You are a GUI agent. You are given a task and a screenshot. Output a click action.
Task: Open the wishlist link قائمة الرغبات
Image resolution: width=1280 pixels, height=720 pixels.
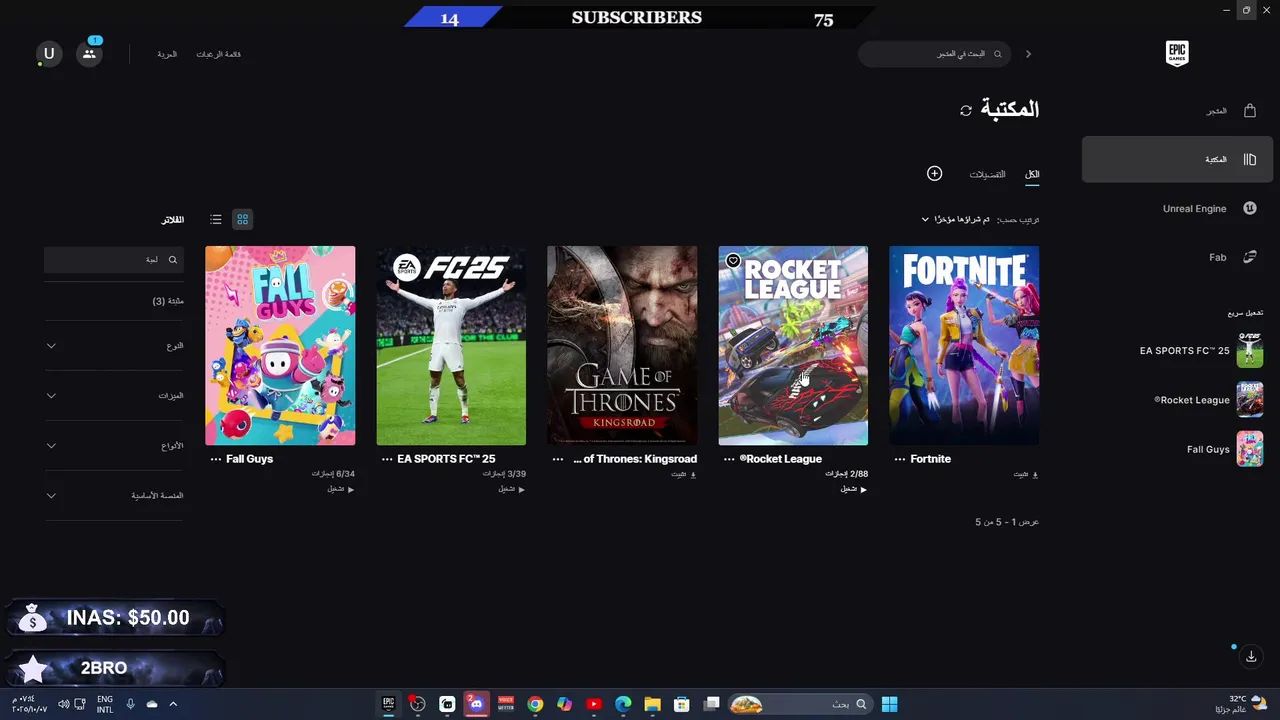coord(218,54)
